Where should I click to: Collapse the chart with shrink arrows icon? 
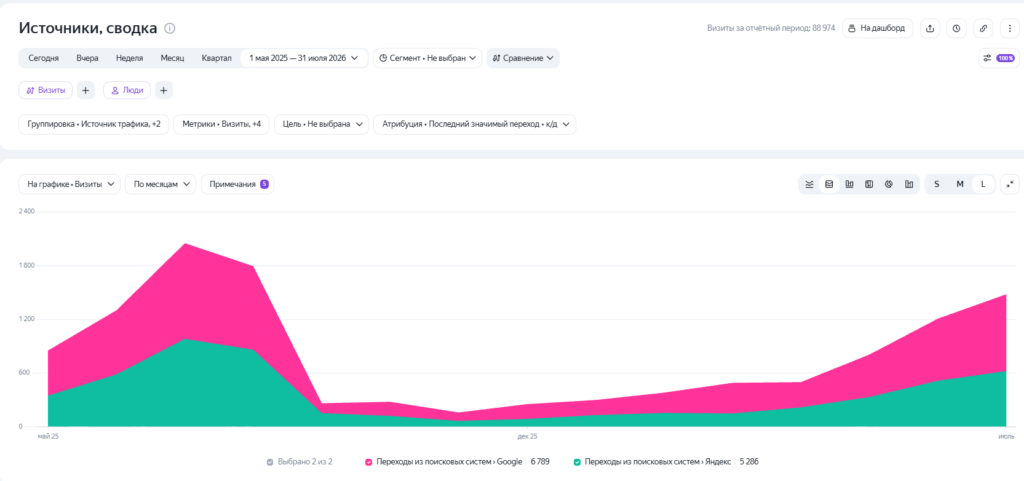coord(1010,184)
